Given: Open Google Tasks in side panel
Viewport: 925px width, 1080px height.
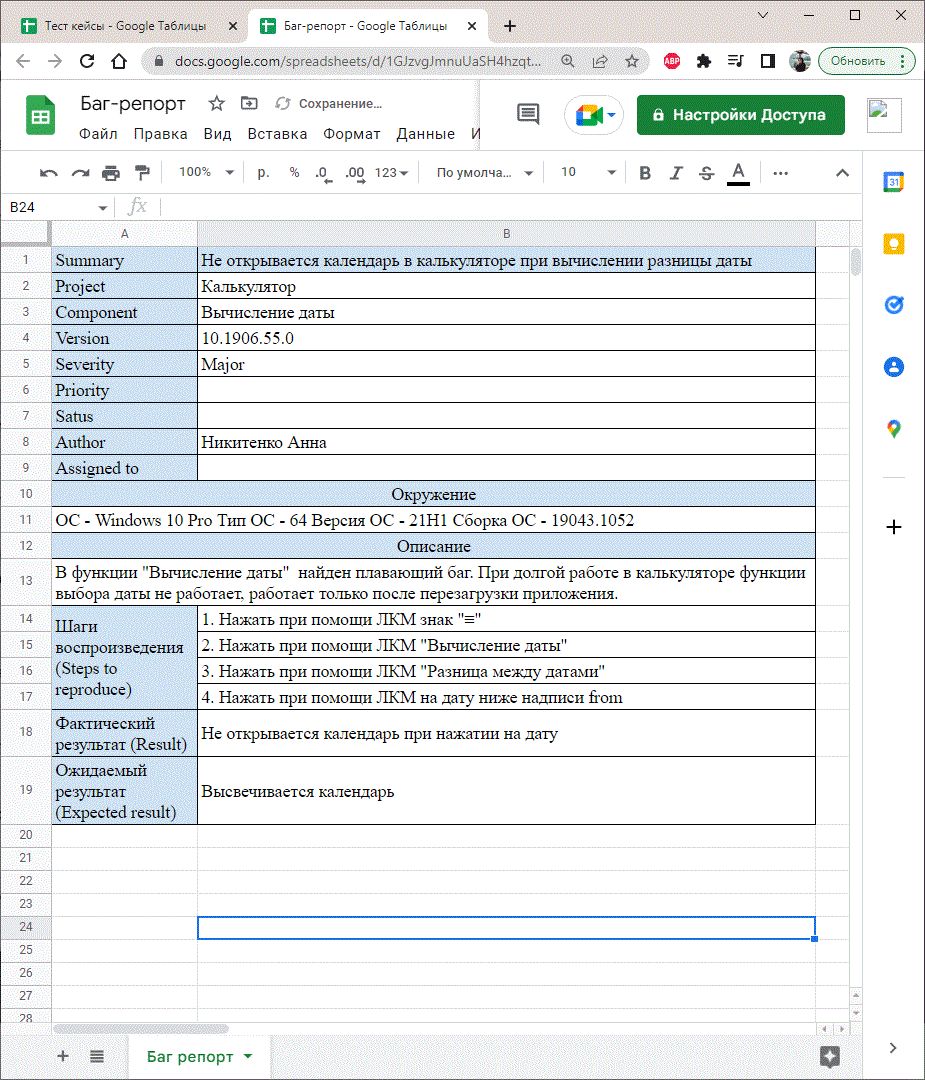Looking at the screenshot, I should pyautogui.click(x=893, y=304).
